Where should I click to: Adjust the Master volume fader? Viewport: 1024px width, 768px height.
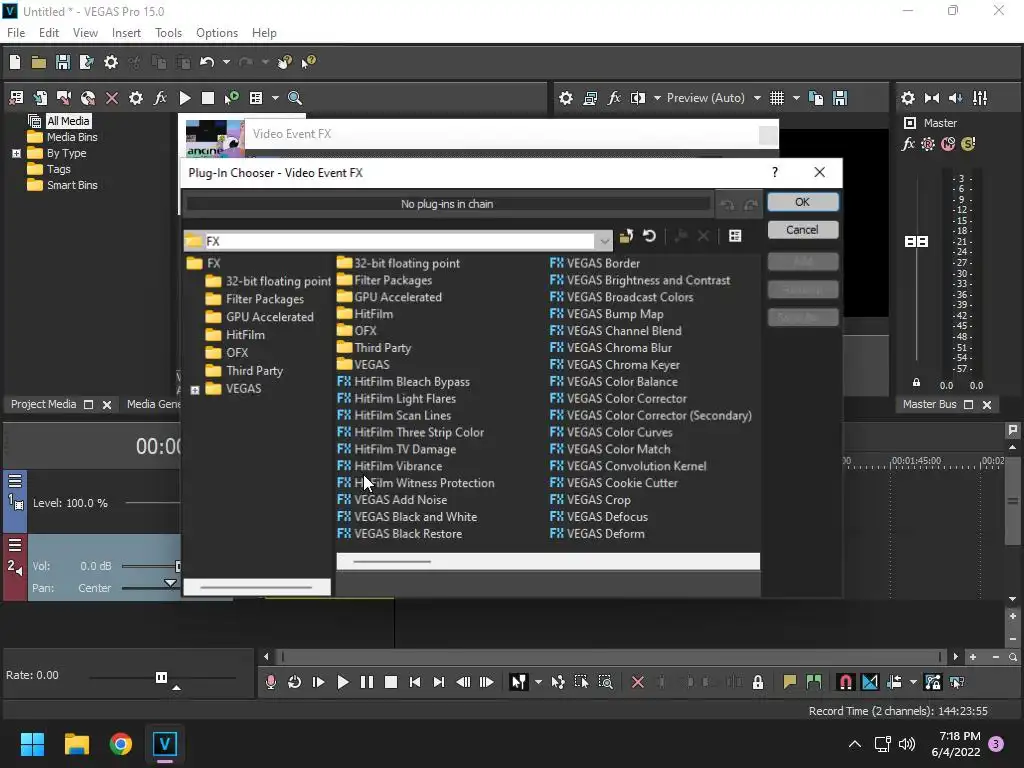click(916, 242)
